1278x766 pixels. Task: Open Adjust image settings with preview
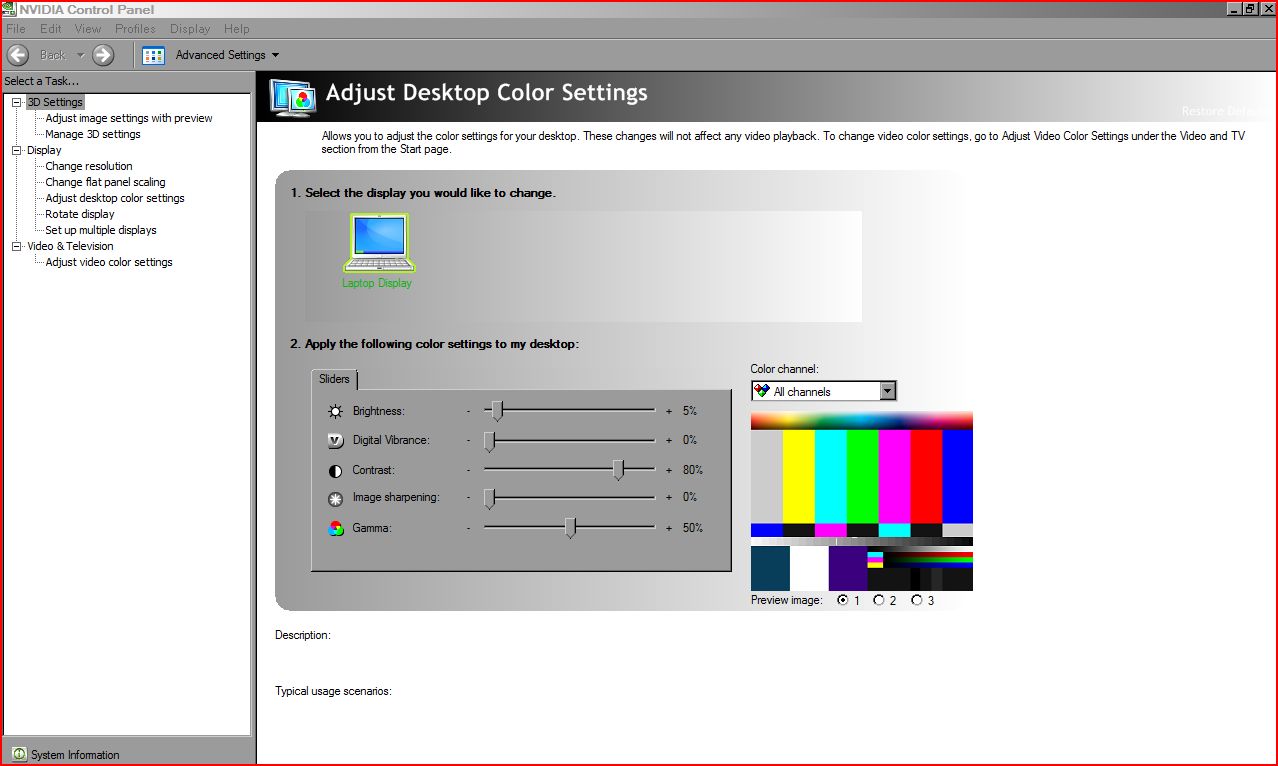point(129,118)
